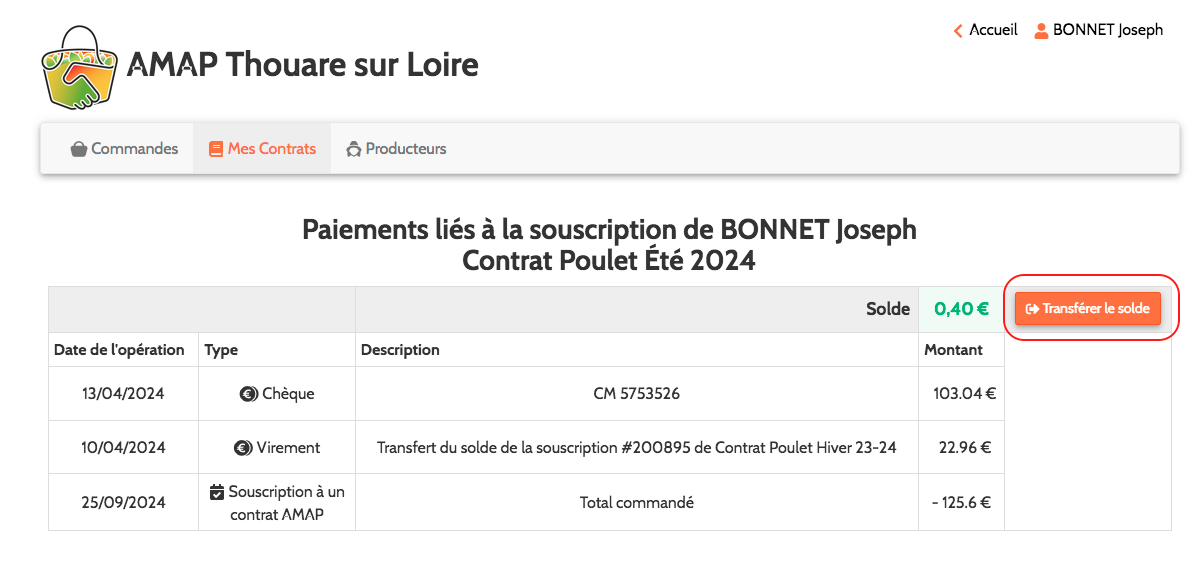Go back to Accueil
Screen dimensions: 1189x564
992,30
